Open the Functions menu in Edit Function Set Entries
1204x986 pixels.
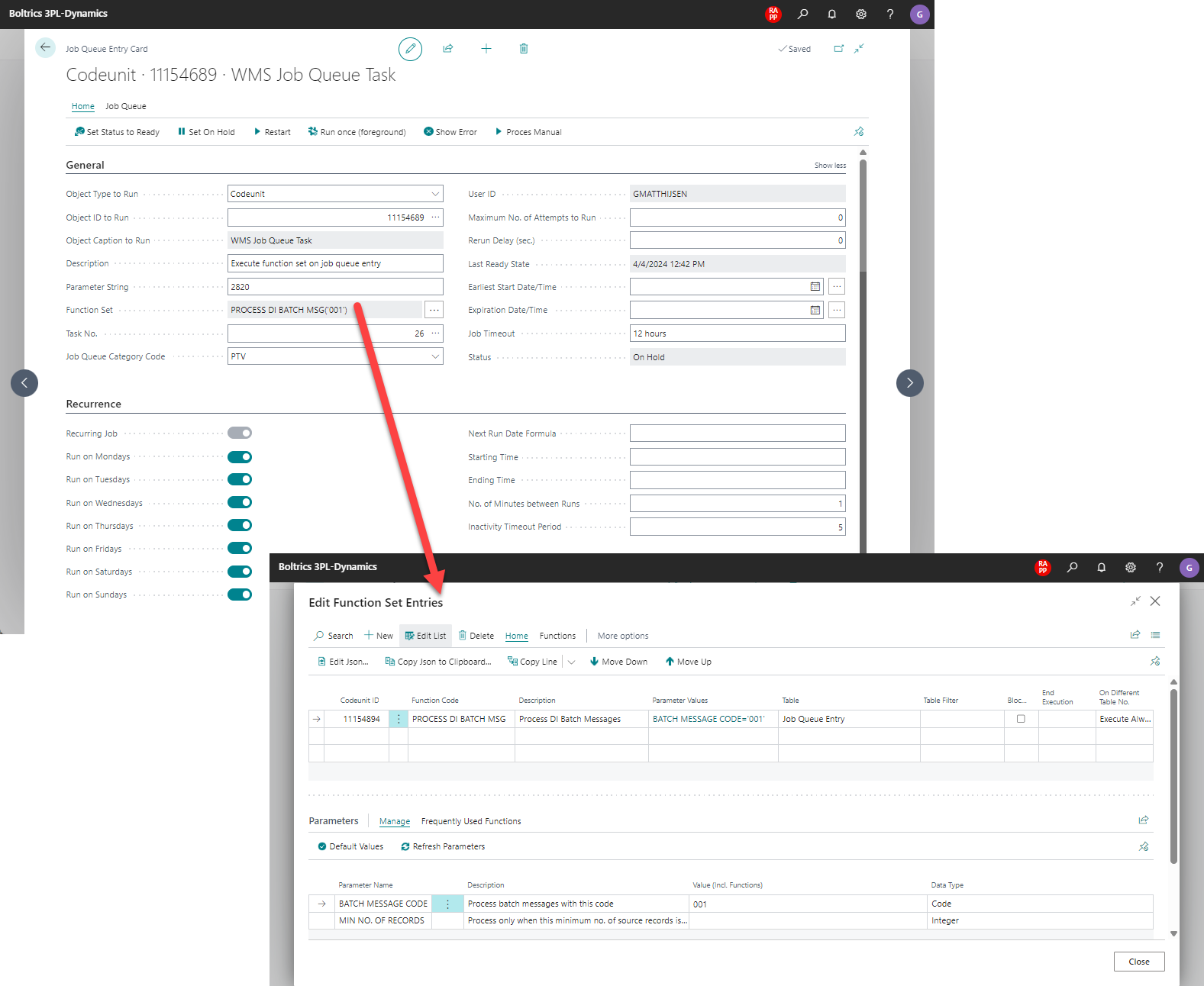coord(557,636)
